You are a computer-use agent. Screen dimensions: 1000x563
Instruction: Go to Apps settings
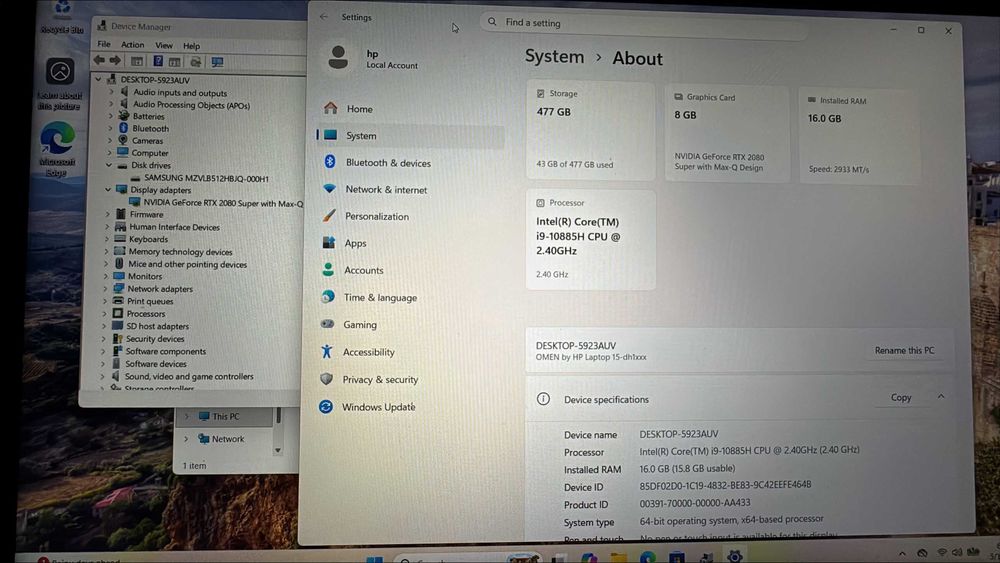tap(355, 243)
